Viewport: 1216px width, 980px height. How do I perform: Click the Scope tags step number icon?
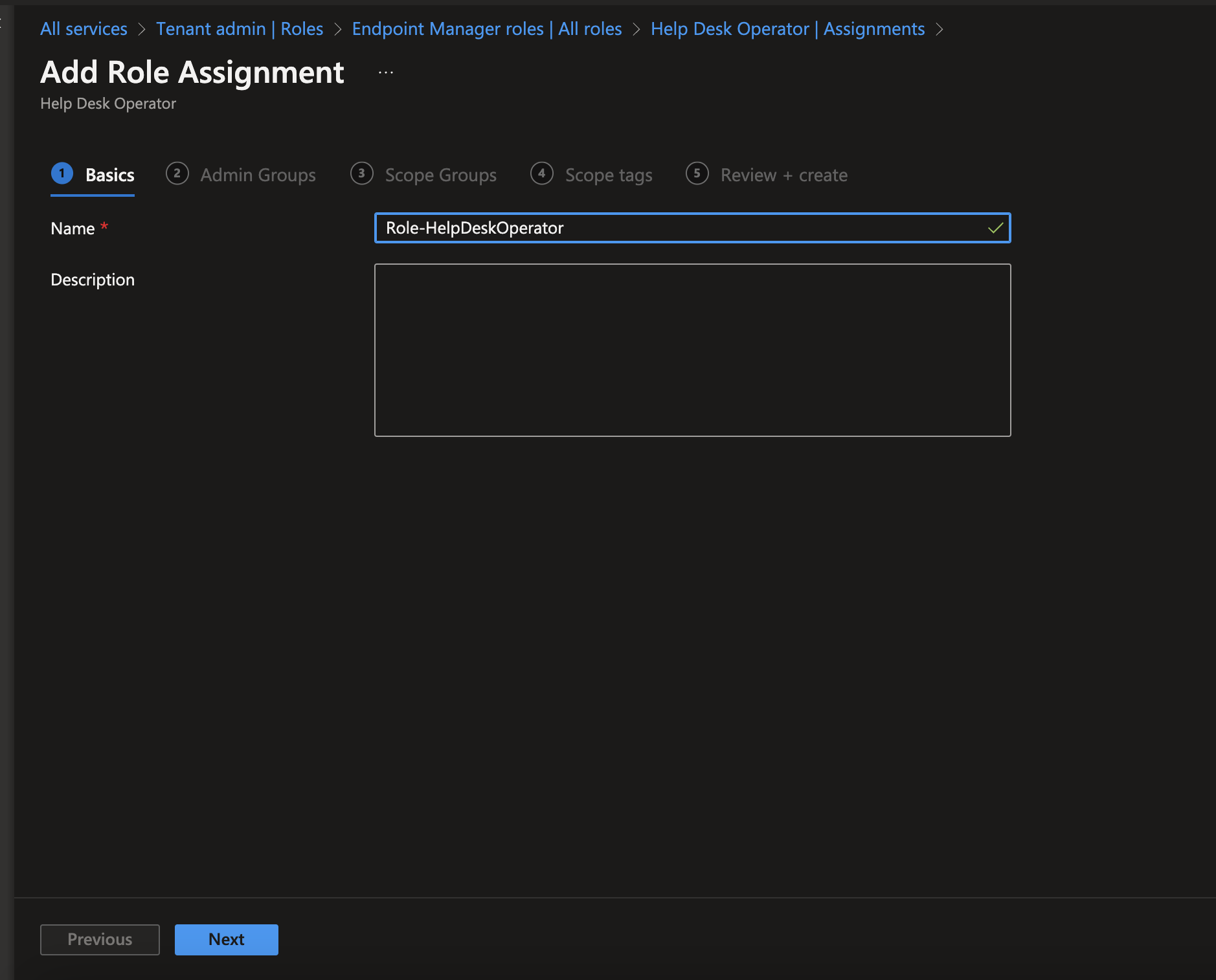[541, 173]
